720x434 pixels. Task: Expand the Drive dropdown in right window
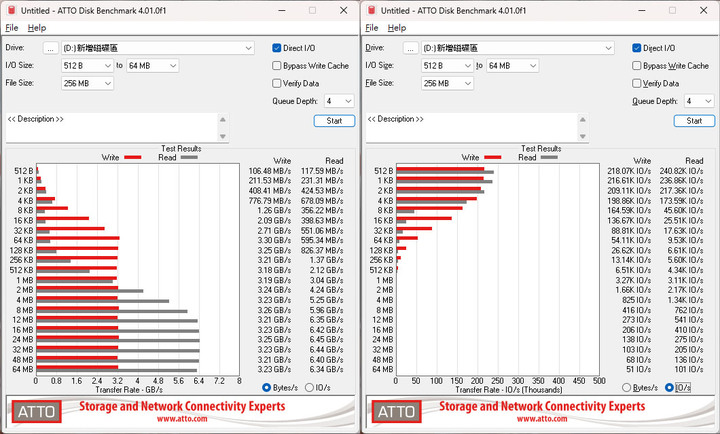click(608, 48)
